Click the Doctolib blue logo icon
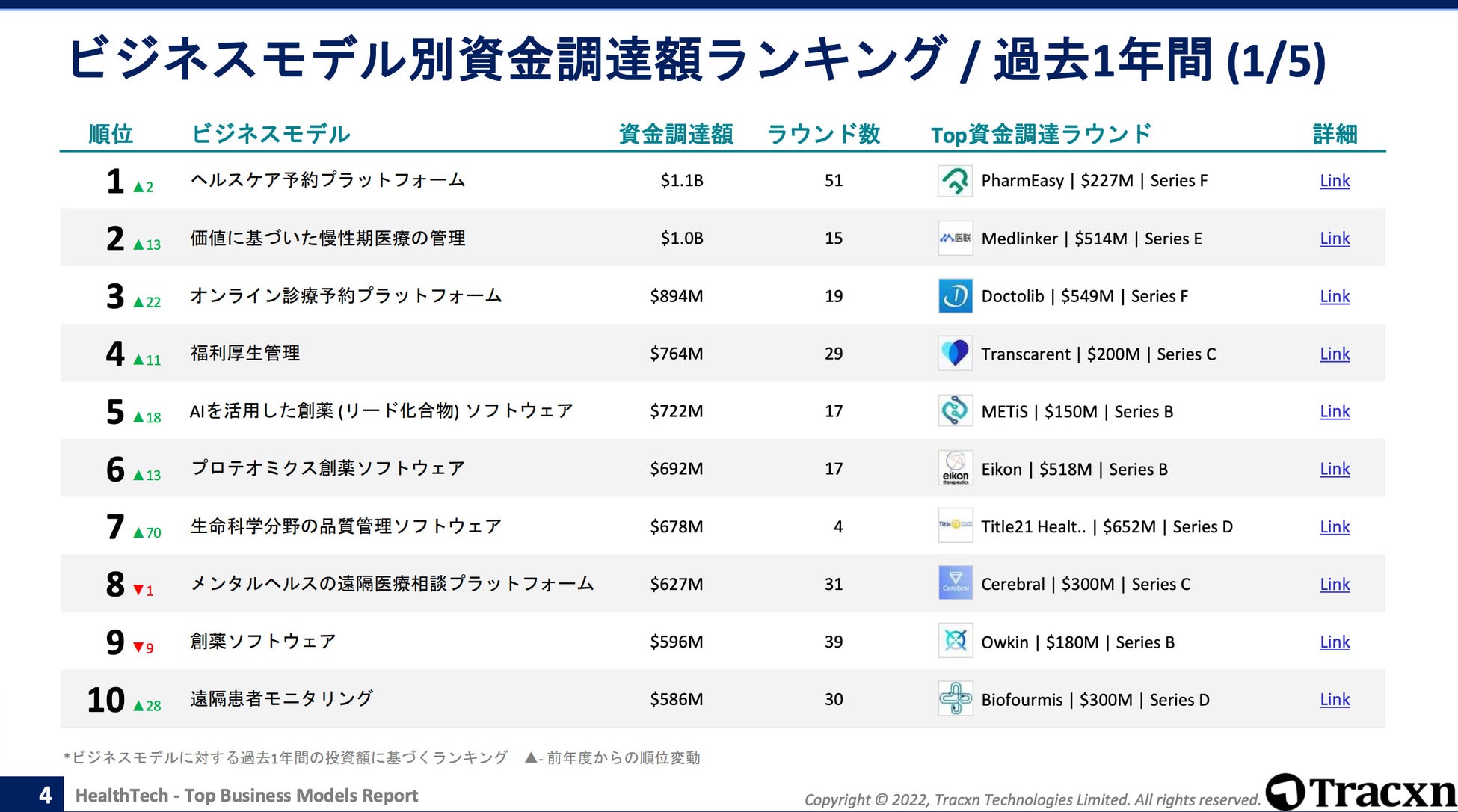 pyautogui.click(x=955, y=296)
